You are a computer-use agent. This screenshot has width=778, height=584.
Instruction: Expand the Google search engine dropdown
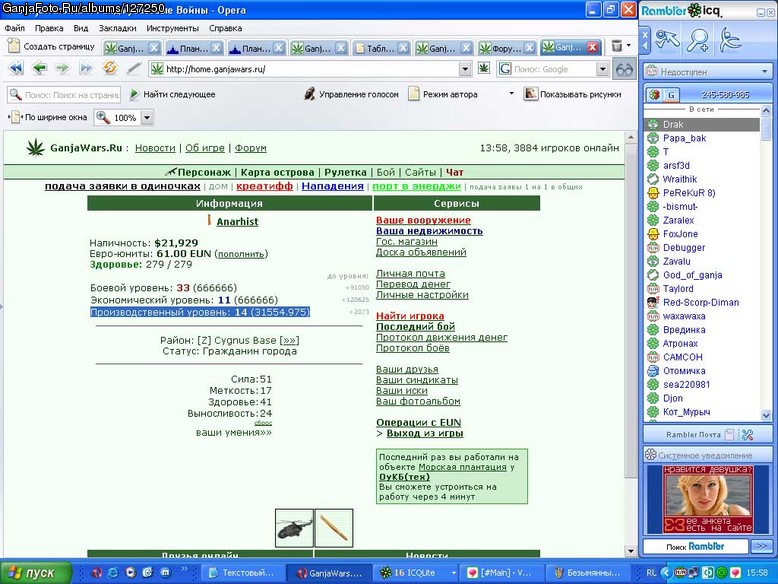(602, 69)
